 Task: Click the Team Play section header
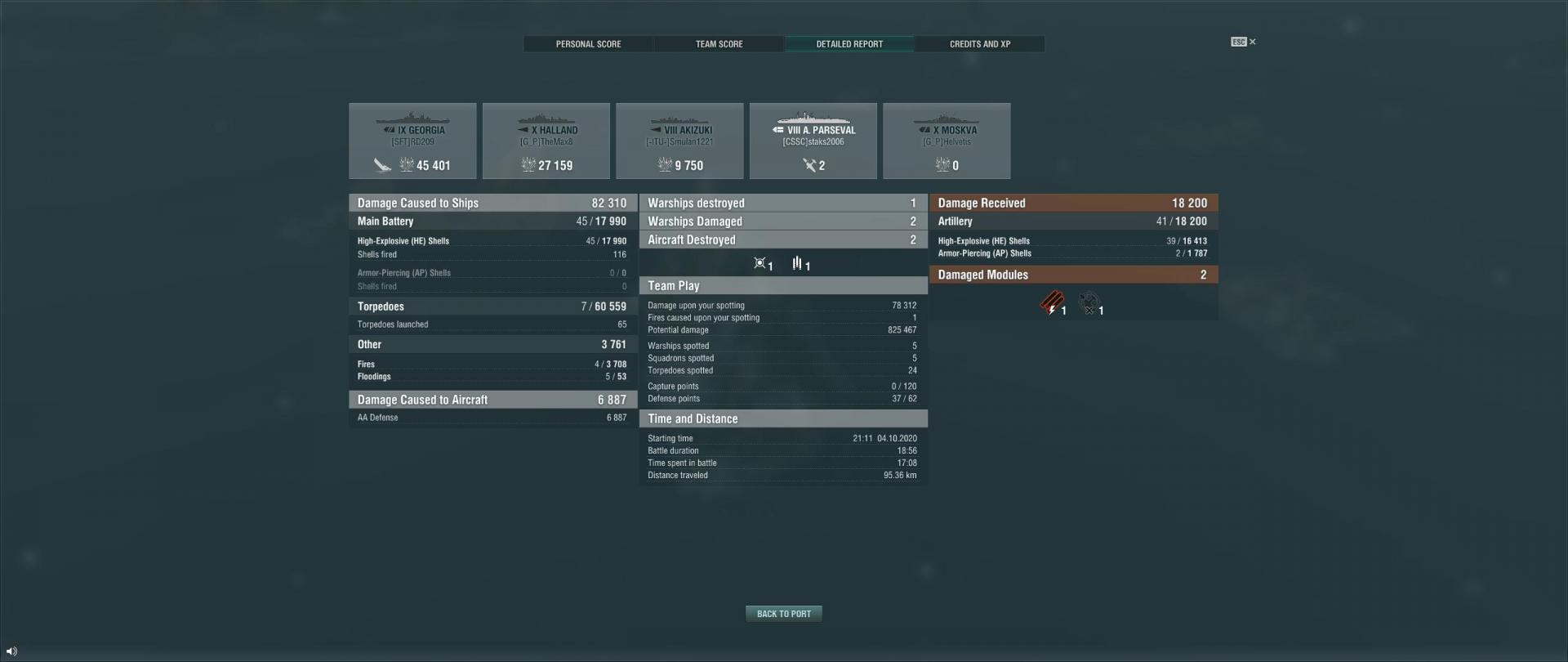[783, 286]
